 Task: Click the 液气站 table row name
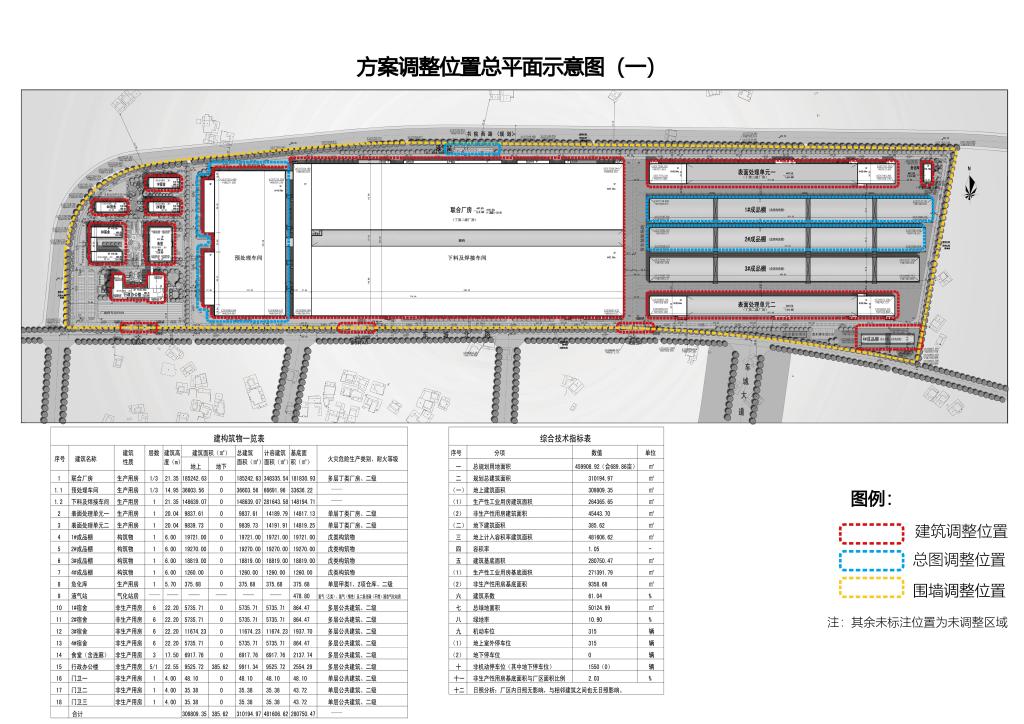[x=79, y=596]
